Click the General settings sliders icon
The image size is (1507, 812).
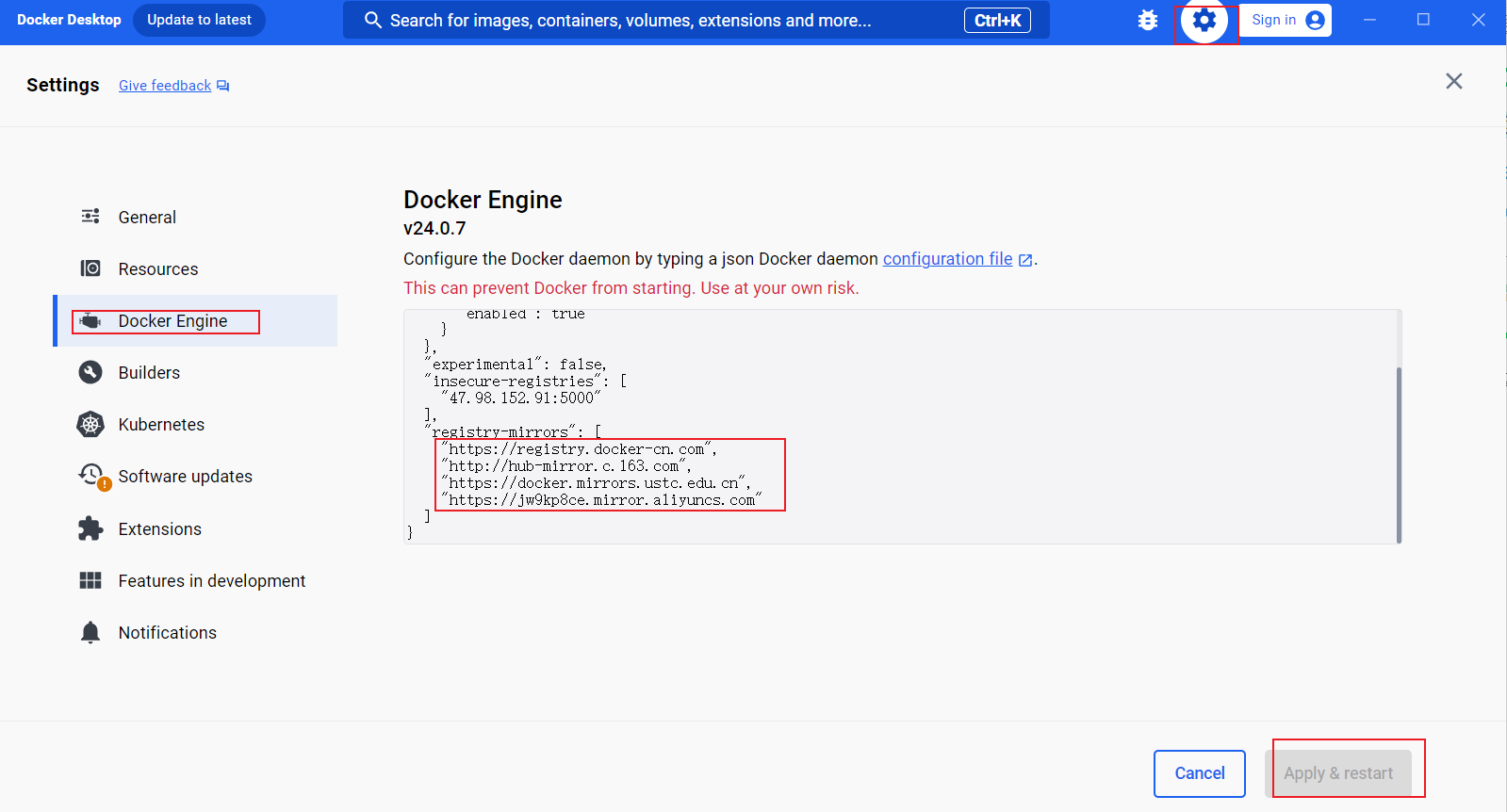[x=90, y=217]
